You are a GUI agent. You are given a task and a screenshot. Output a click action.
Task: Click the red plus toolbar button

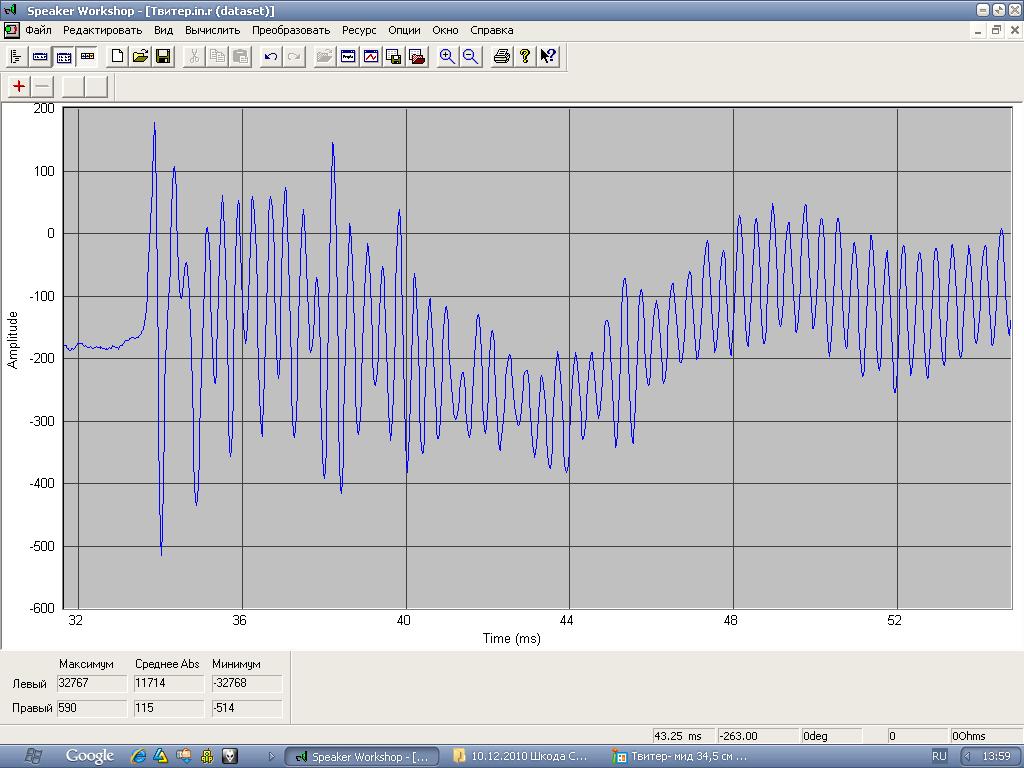coord(19,86)
